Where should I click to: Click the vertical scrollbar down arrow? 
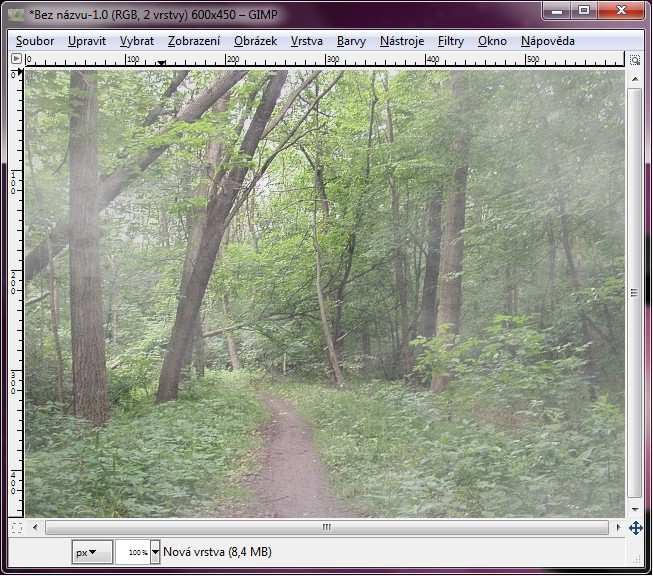point(635,509)
